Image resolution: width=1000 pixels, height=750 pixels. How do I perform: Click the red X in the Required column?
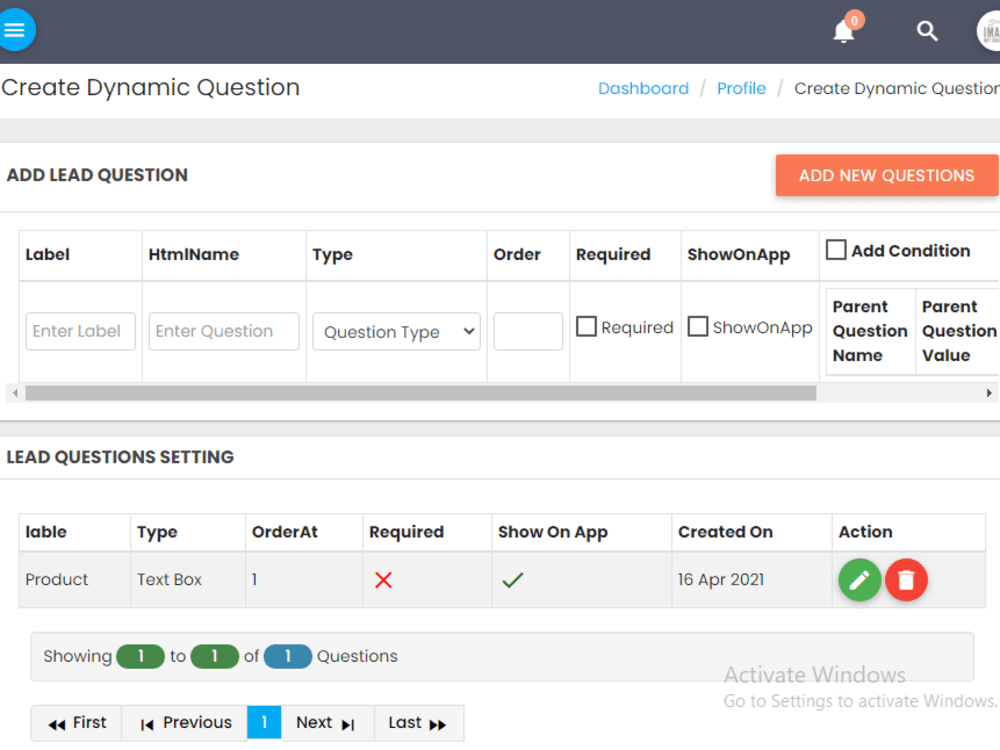click(383, 580)
